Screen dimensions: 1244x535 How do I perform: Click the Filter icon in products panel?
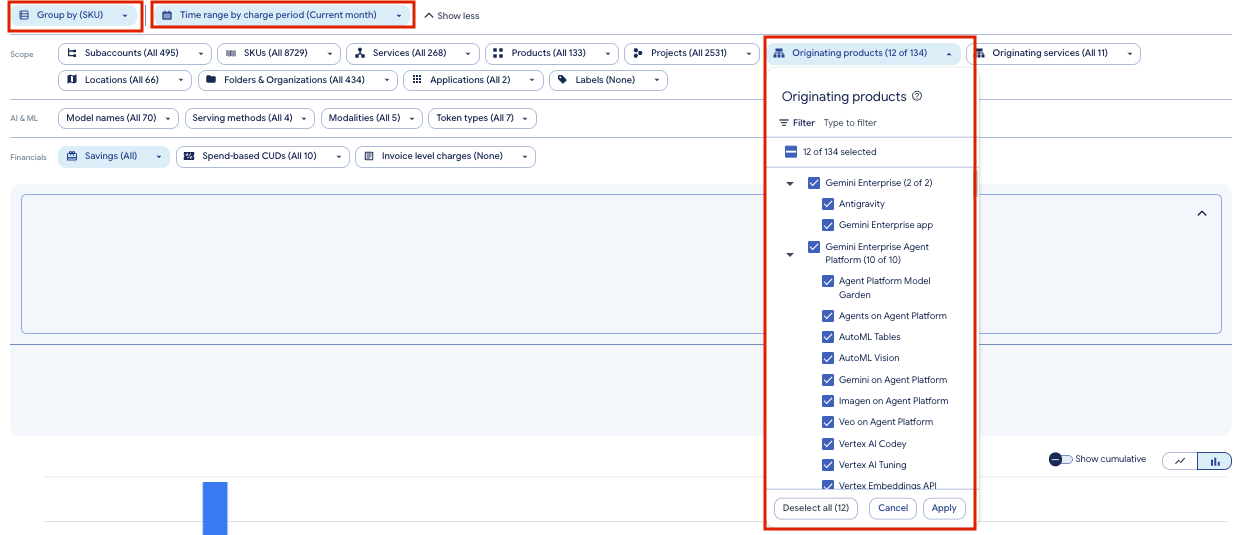click(785, 123)
